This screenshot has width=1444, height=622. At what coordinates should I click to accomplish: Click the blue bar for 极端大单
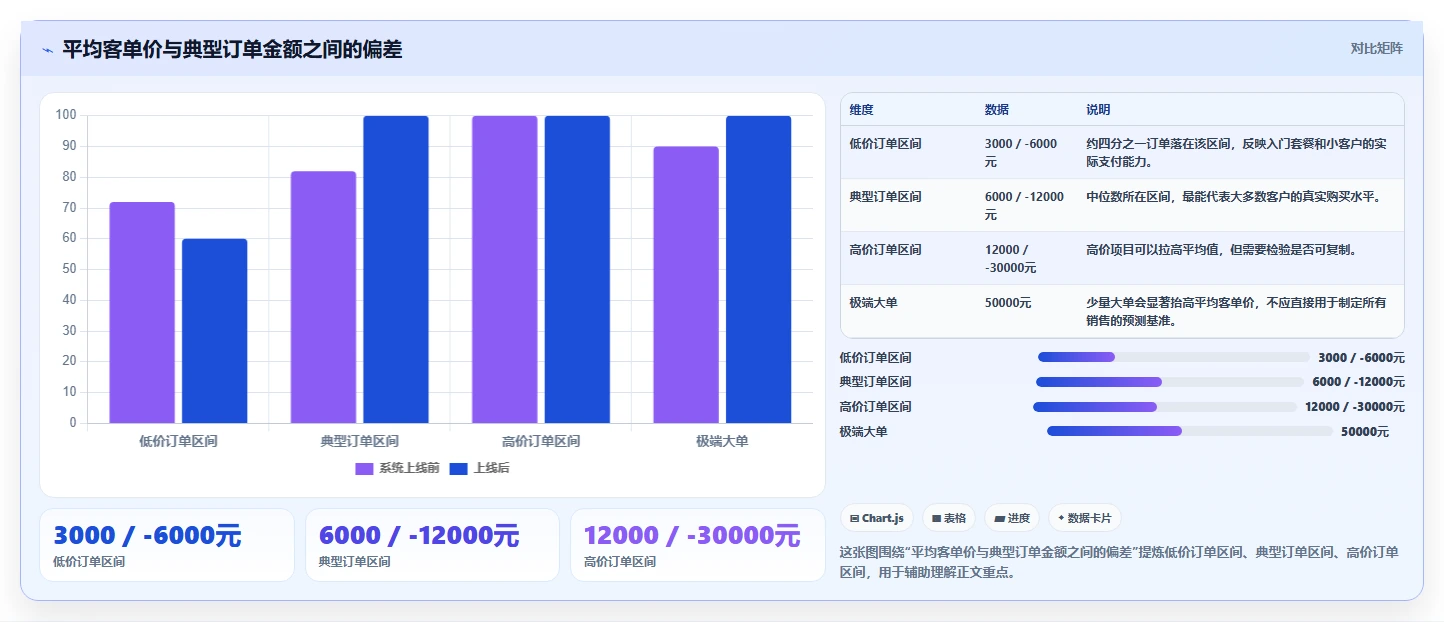click(758, 269)
